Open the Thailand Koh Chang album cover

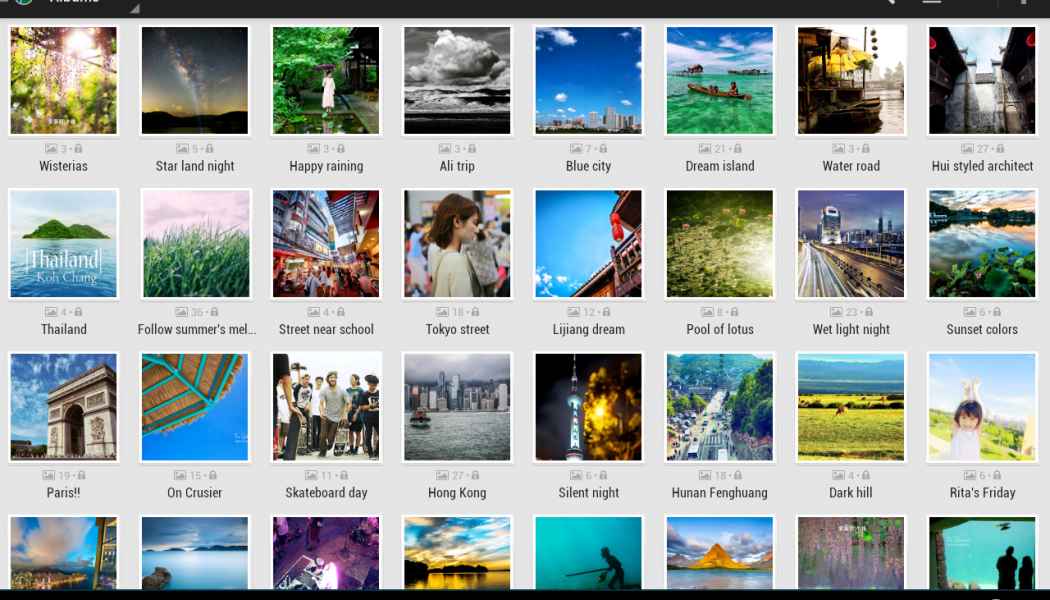(x=64, y=244)
